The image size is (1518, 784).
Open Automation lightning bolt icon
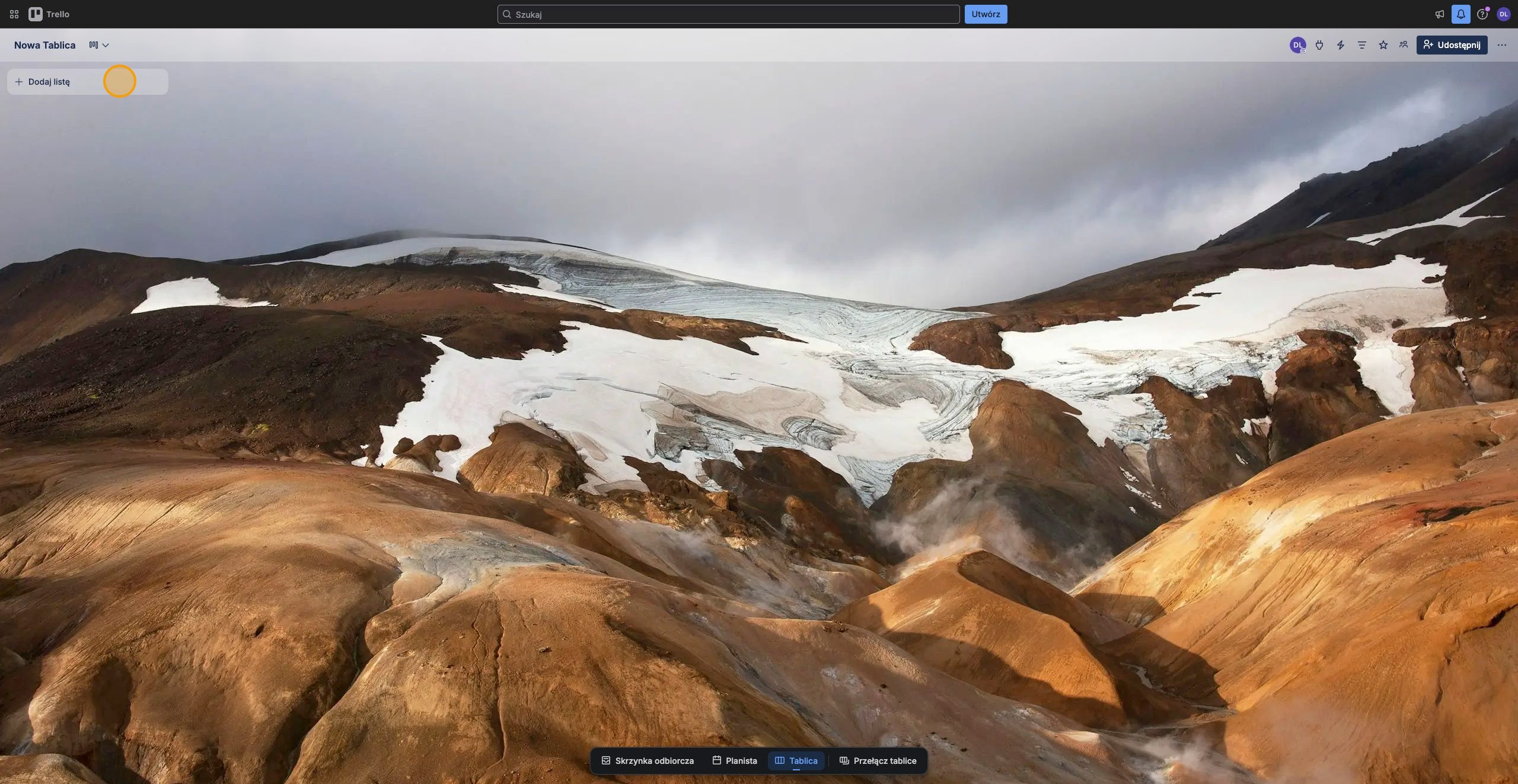pyautogui.click(x=1341, y=45)
